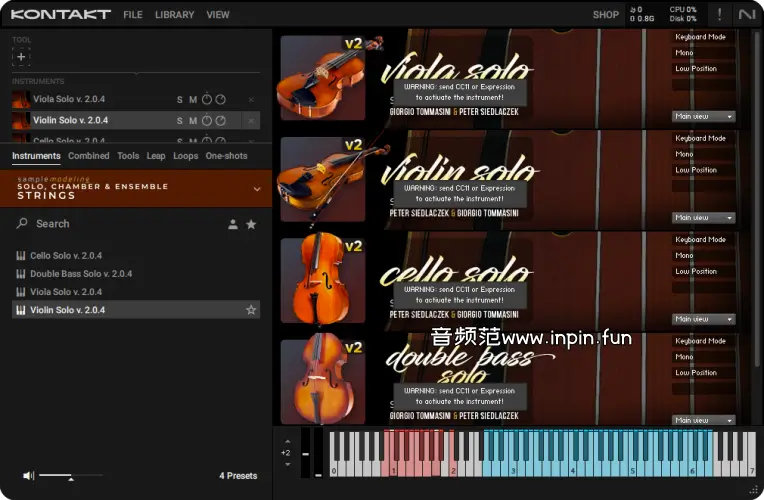Viewport: 764px width, 500px height.
Task: Switch to the Combined tab
Action: coord(89,156)
